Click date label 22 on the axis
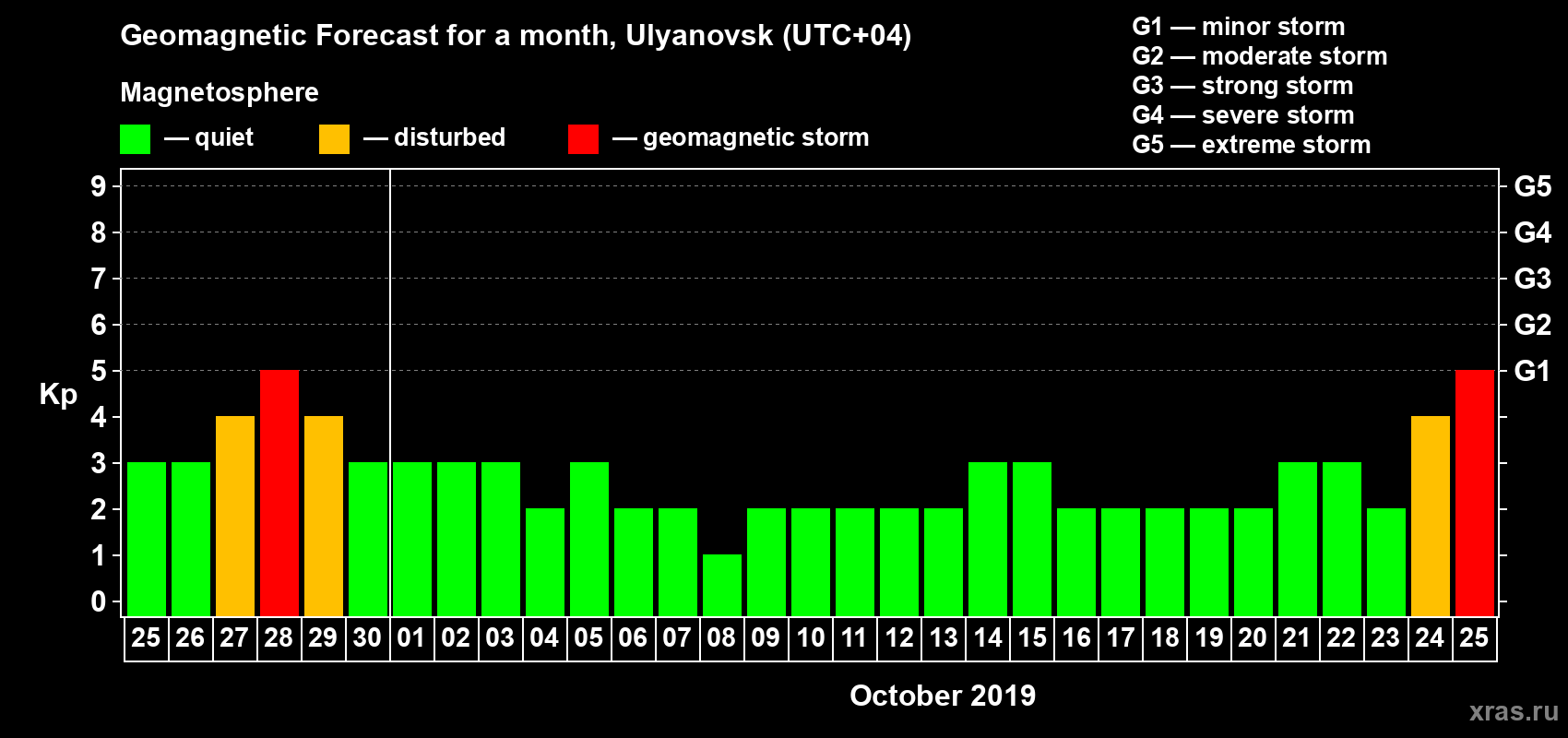 tap(1341, 638)
